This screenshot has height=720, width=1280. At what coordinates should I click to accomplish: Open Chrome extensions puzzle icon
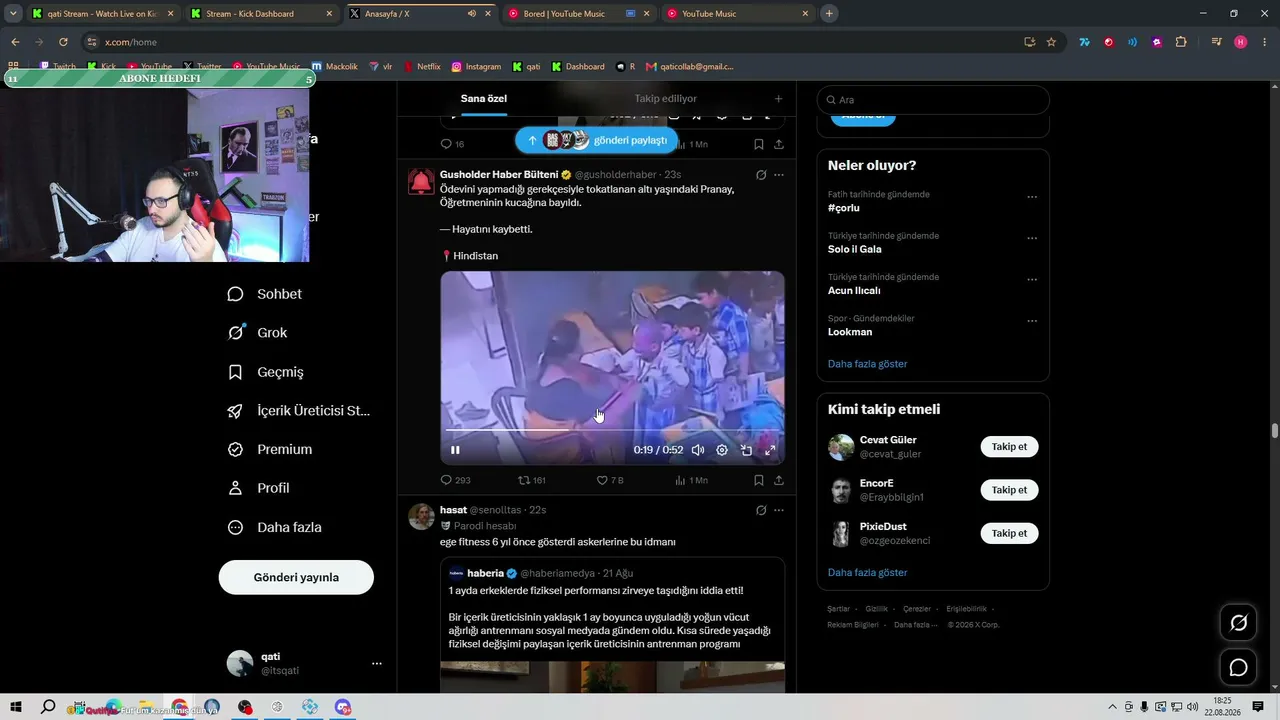1181,42
